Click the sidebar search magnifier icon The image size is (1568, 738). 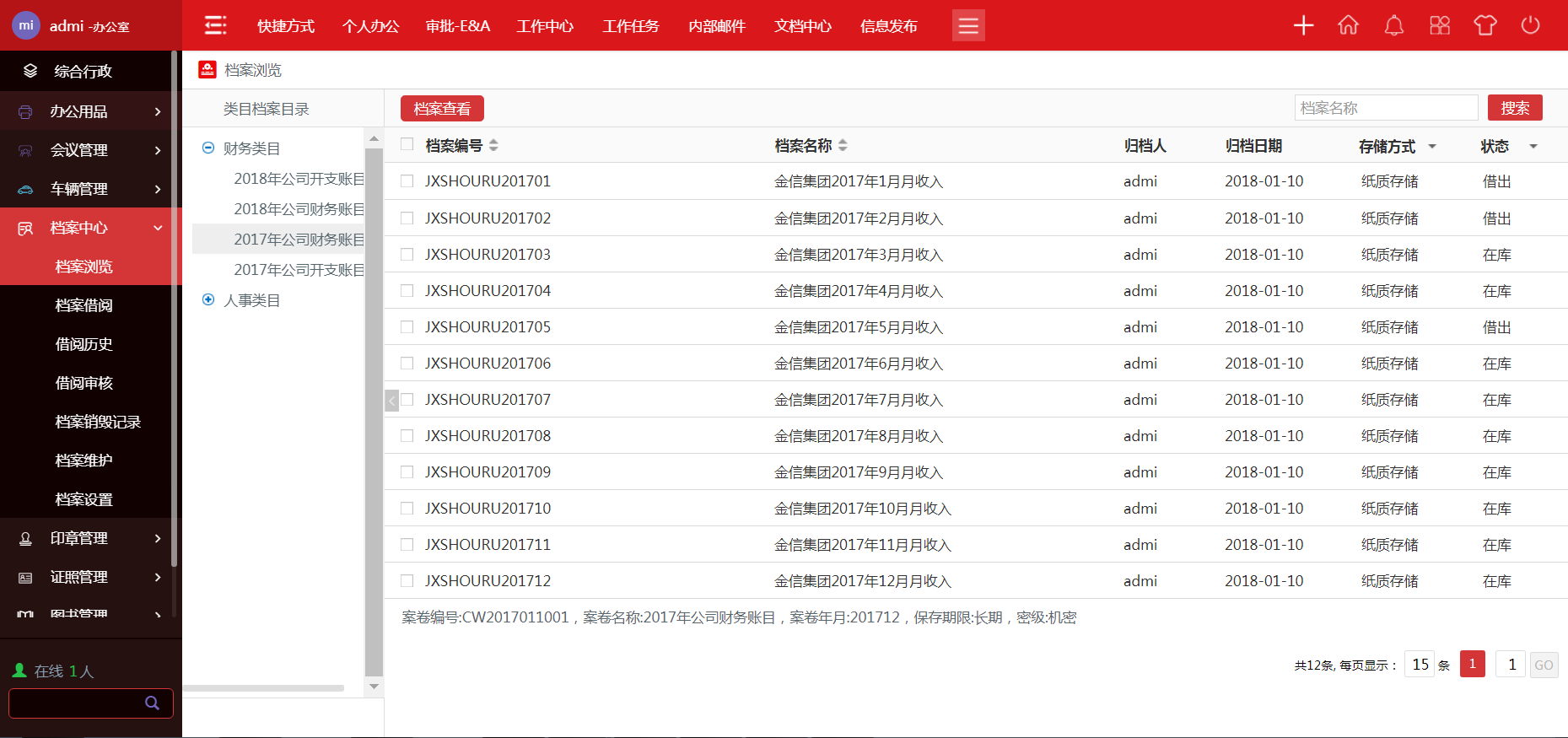click(x=152, y=703)
